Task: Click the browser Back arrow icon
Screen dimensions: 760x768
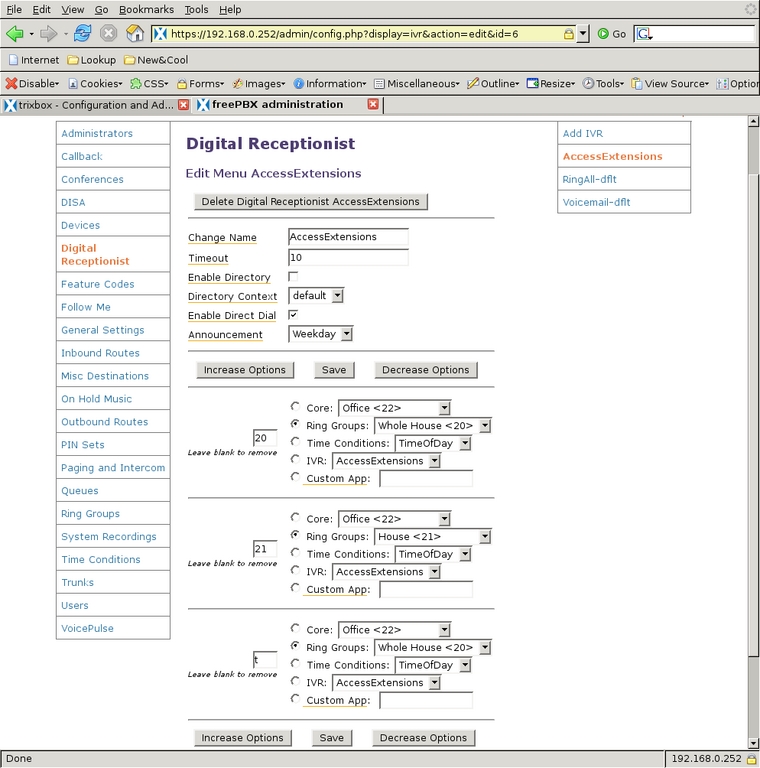Action: pyautogui.click(x=14, y=33)
